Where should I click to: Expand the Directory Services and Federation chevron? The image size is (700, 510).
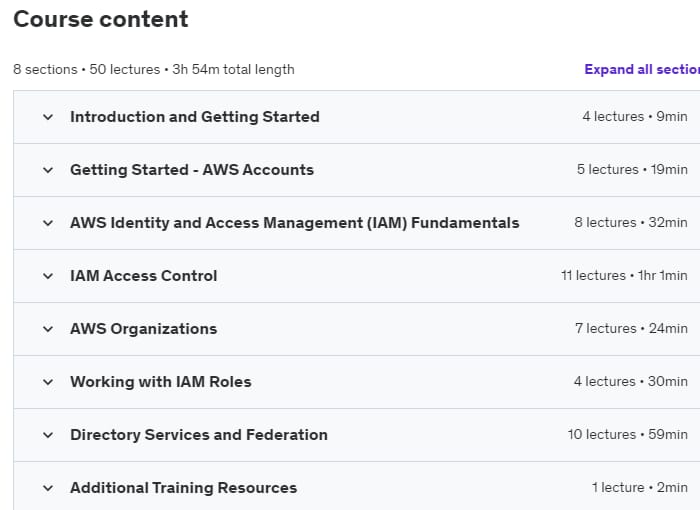click(48, 435)
